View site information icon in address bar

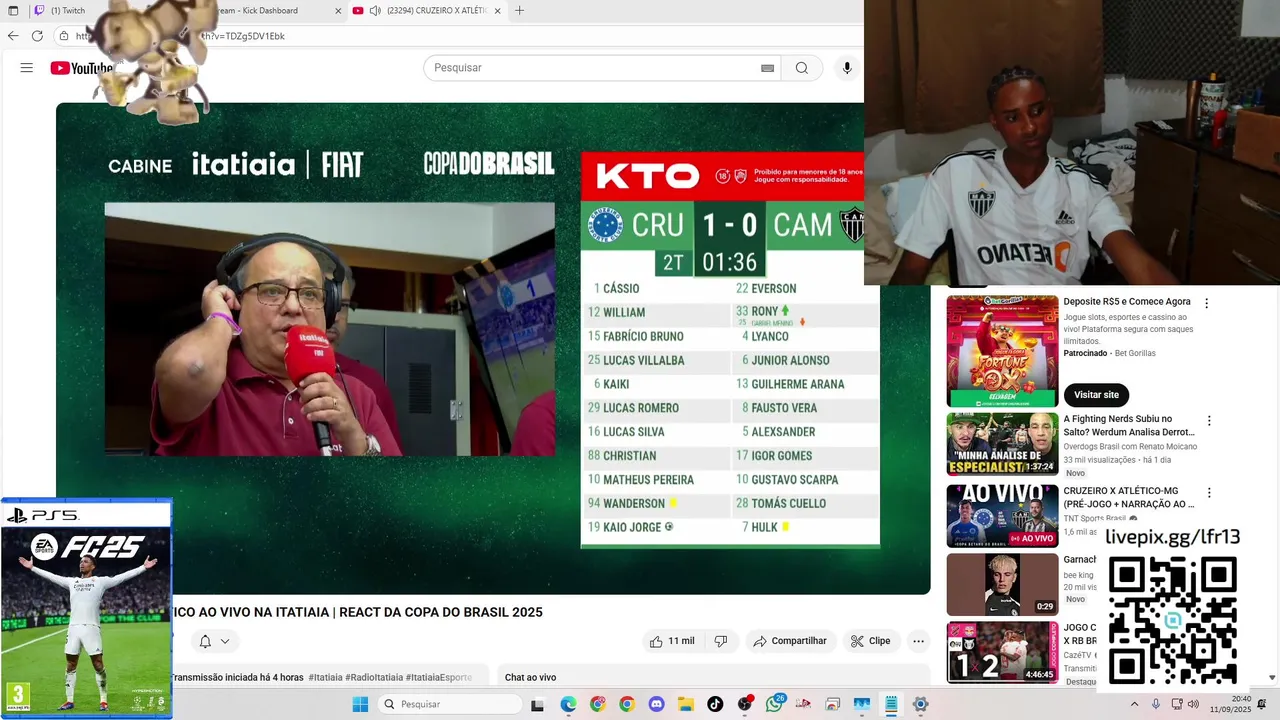pyautogui.click(x=64, y=36)
